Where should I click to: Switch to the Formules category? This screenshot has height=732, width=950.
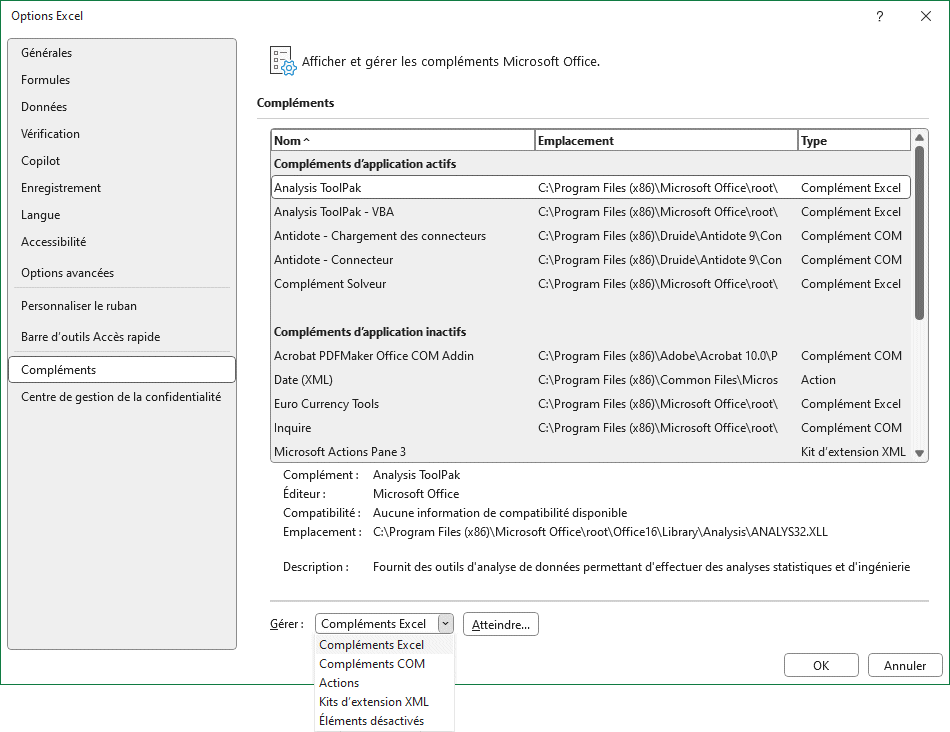pos(122,80)
